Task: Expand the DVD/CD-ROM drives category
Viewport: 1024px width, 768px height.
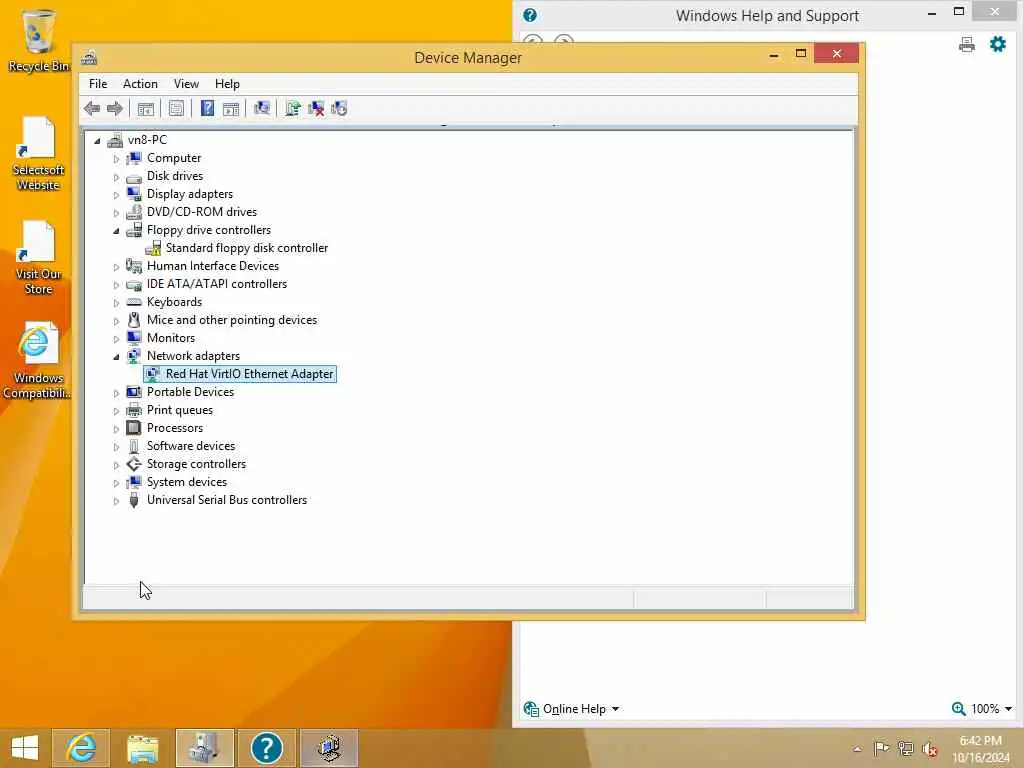Action: pyautogui.click(x=116, y=213)
